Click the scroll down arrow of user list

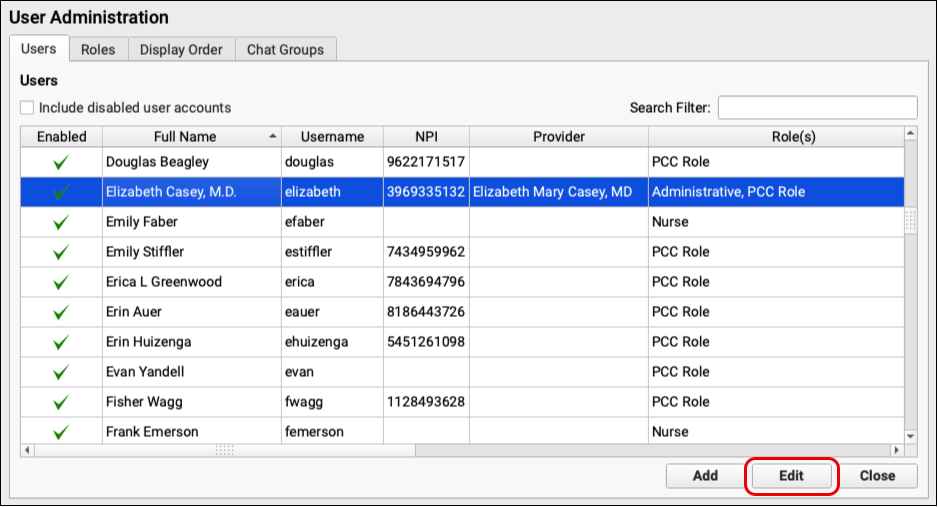pos(910,436)
